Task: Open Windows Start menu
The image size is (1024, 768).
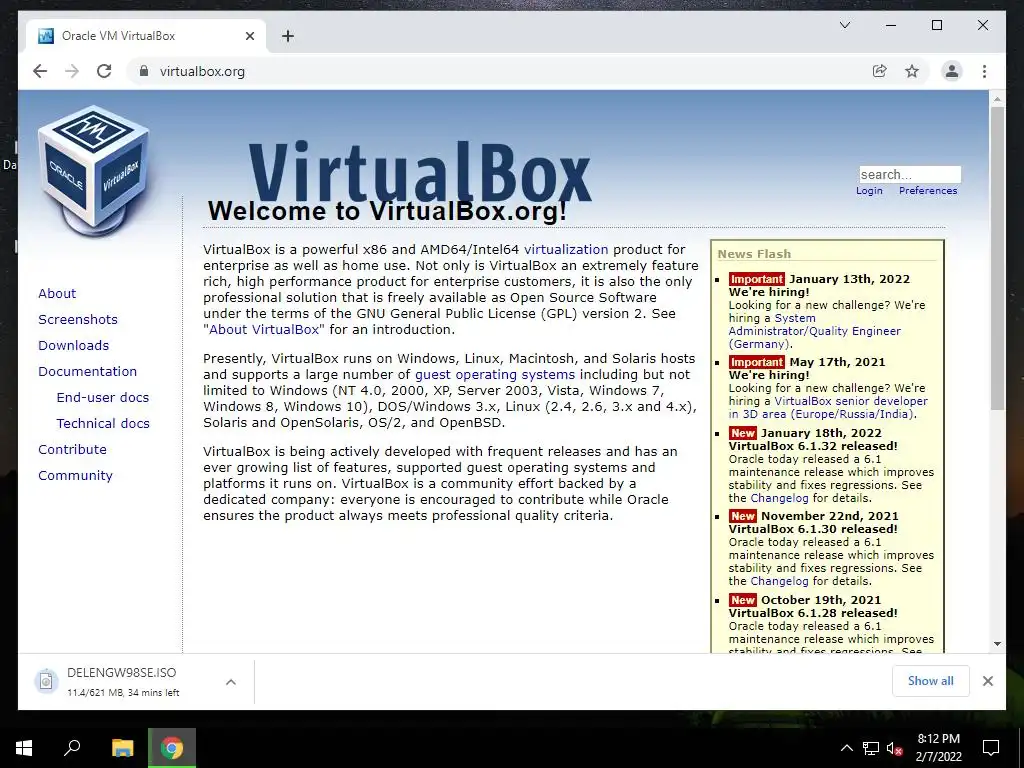Action: pos(24,748)
